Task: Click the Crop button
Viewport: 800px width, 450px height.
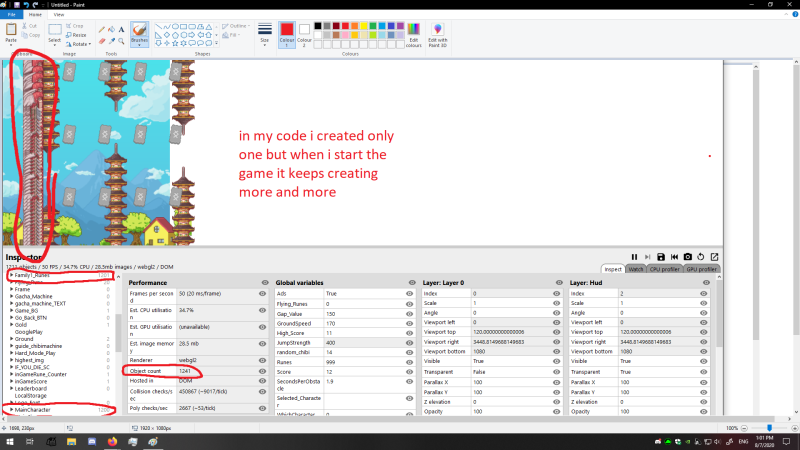Action: coord(74,26)
